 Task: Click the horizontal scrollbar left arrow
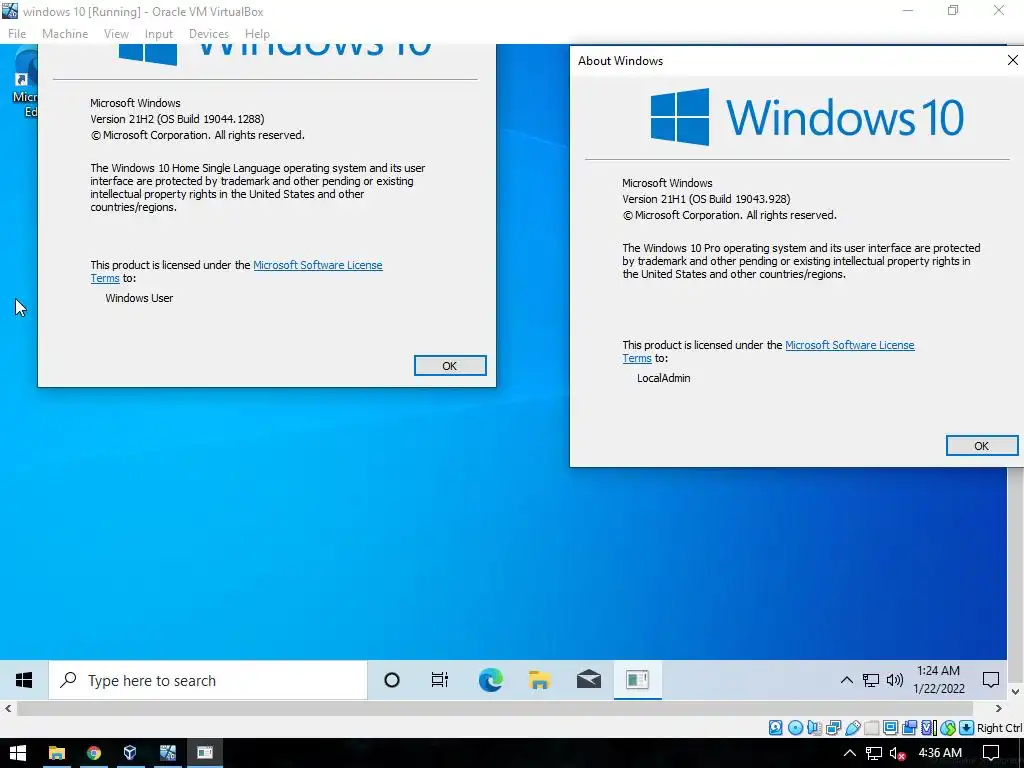point(7,708)
